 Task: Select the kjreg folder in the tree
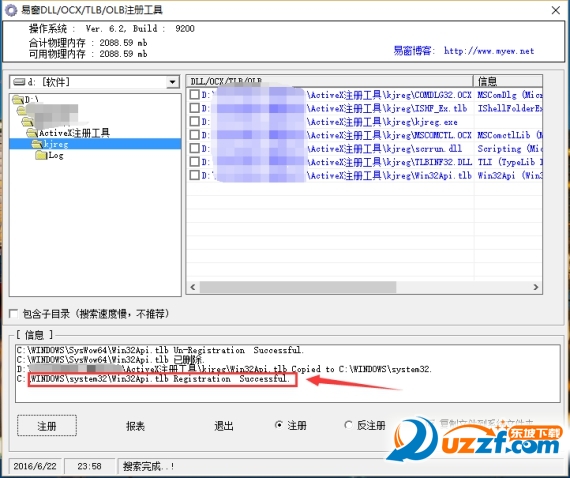coord(95,144)
